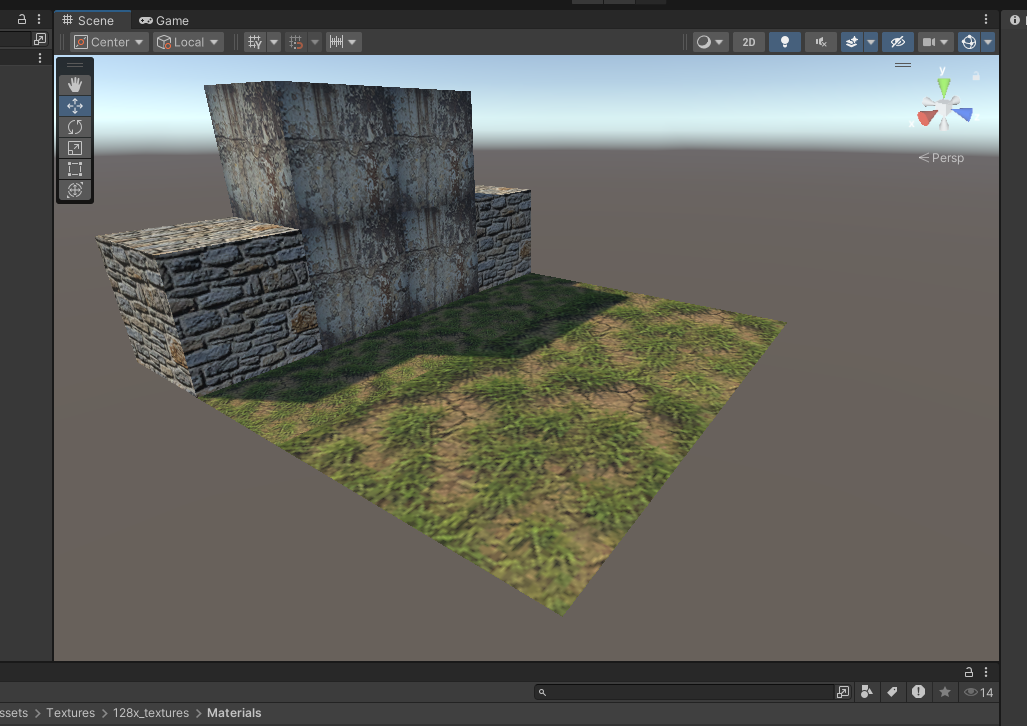Open the Gizmos dropdown arrow

[988, 42]
